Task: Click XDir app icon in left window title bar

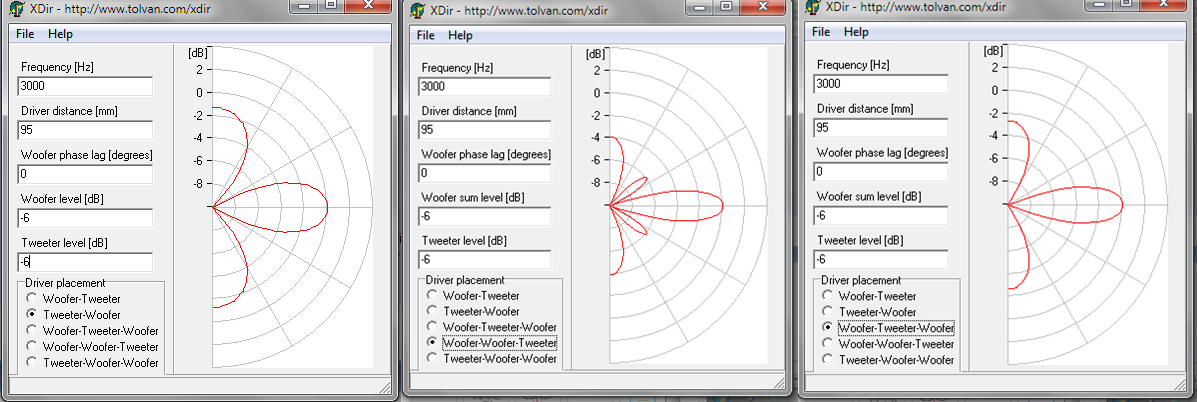Action: point(16,10)
